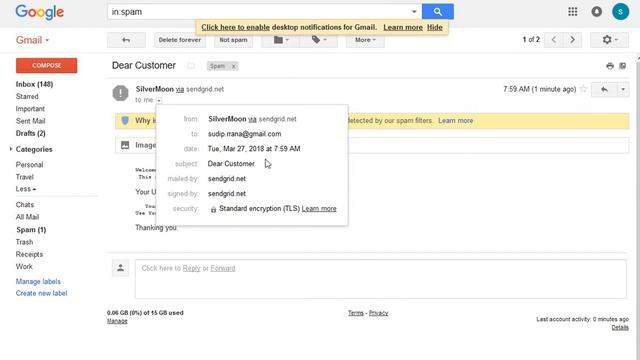Click the Forward link in reply box
Viewport: 640px width, 360px height.
point(223,268)
